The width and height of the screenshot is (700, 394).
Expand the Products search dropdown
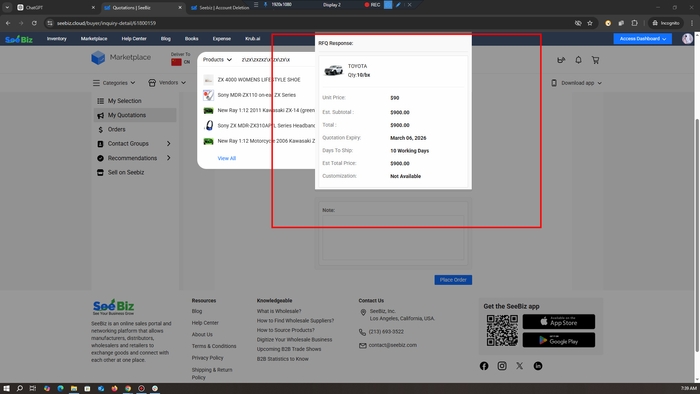click(x=217, y=59)
